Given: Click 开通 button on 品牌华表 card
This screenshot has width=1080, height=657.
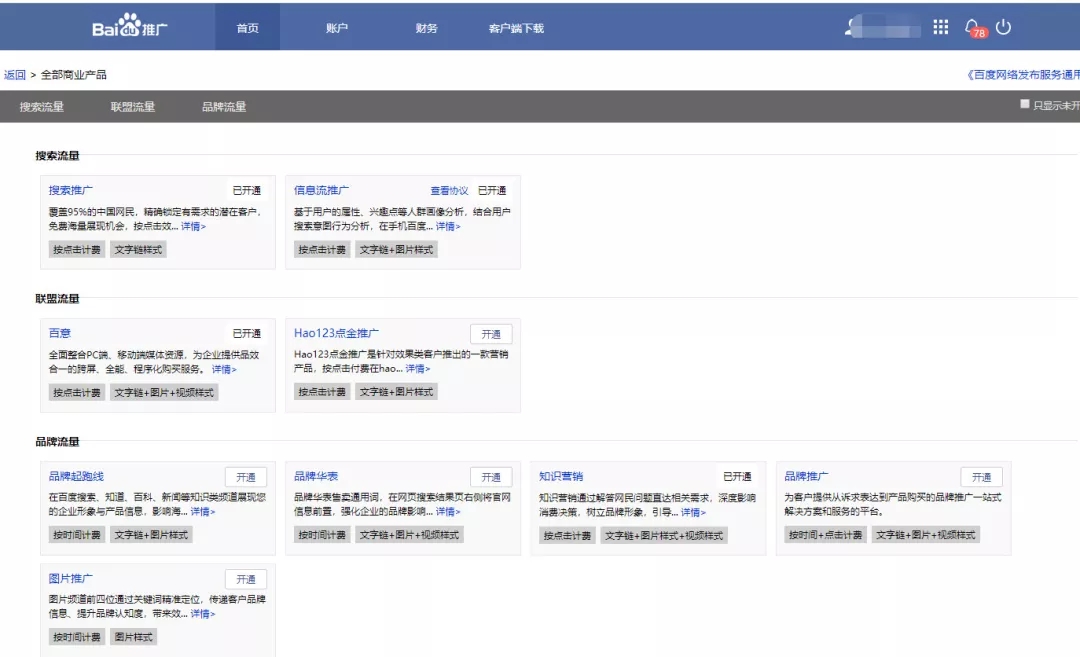Looking at the screenshot, I should (491, 477).
